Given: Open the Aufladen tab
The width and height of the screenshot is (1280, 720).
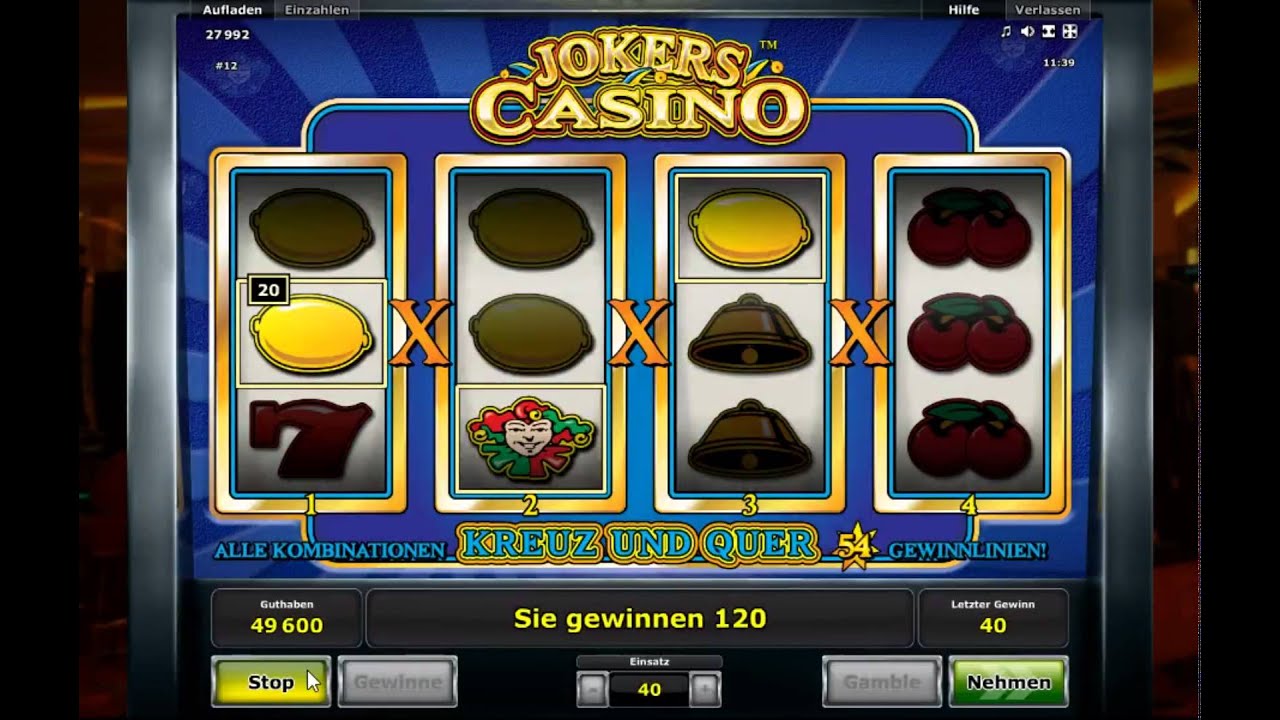Looking at the screenshot, I should tap(232, 10).
